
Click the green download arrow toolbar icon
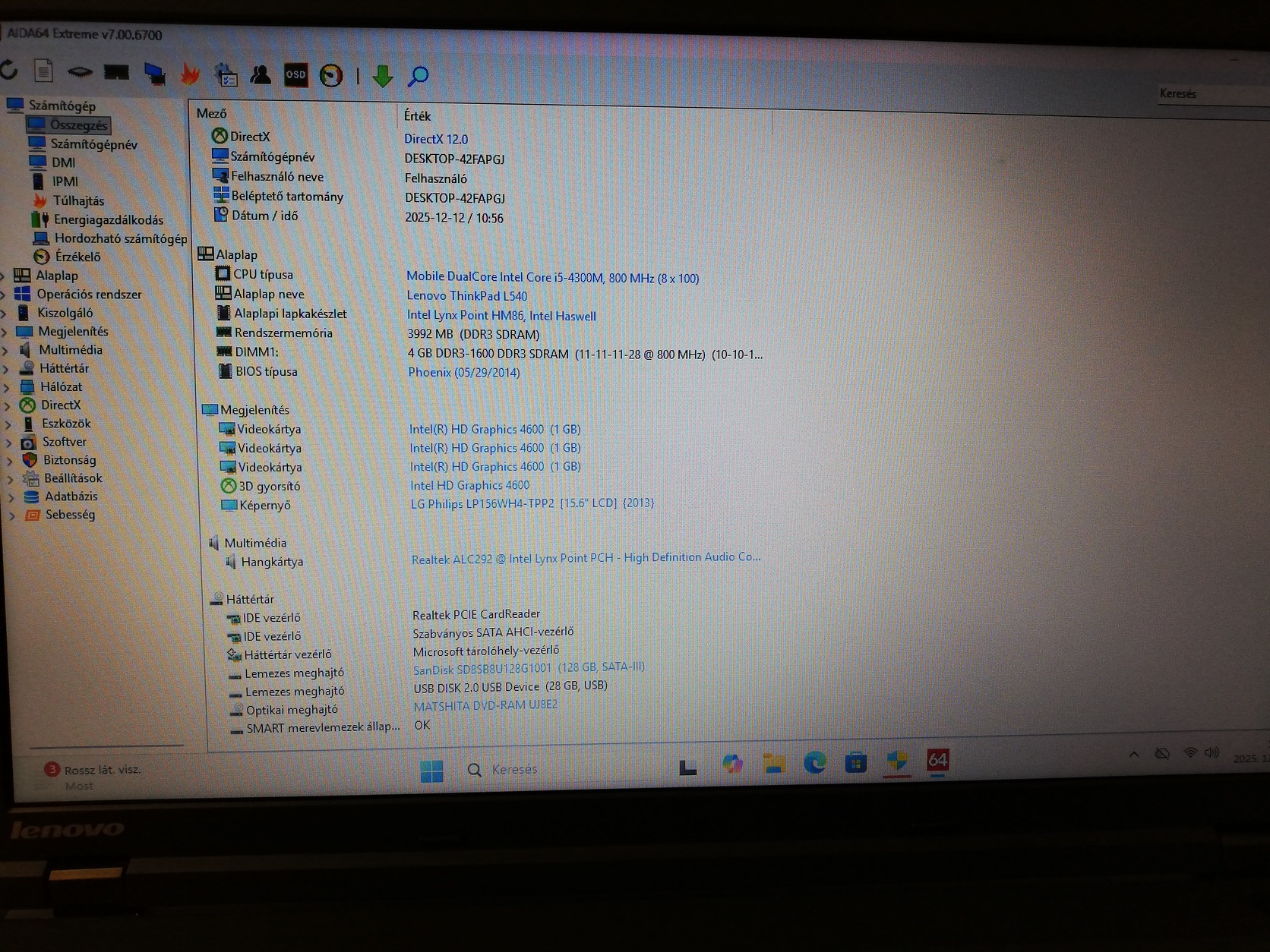(383, 76)
